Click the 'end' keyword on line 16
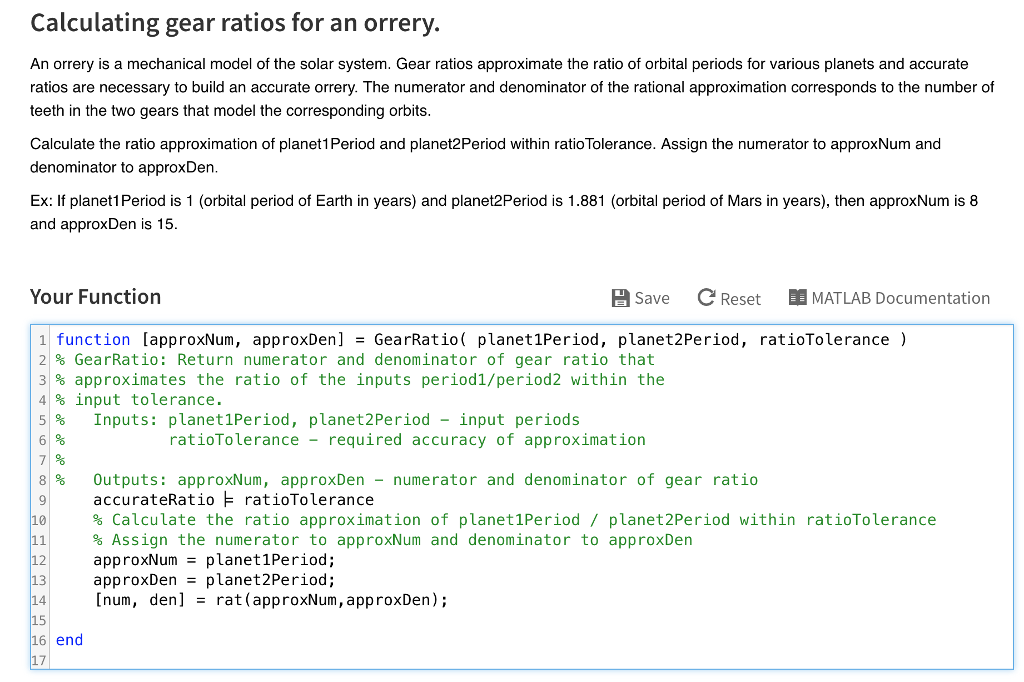 pyautogui.click(x=69, y=640)
